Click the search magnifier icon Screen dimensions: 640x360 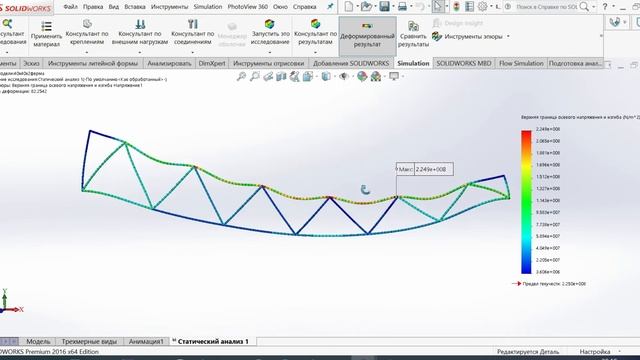pyautogui.click(x=584, y=7)
